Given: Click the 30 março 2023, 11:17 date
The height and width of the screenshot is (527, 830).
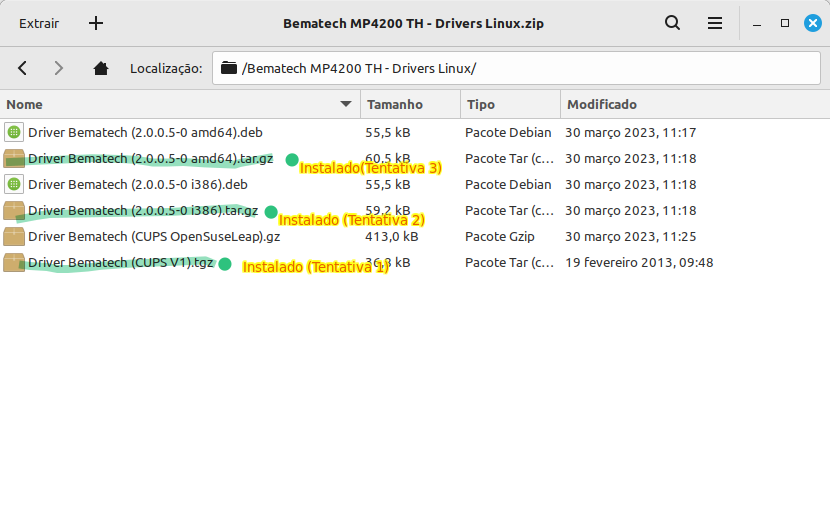Looking at the screenshot, I should coord(630,132).
